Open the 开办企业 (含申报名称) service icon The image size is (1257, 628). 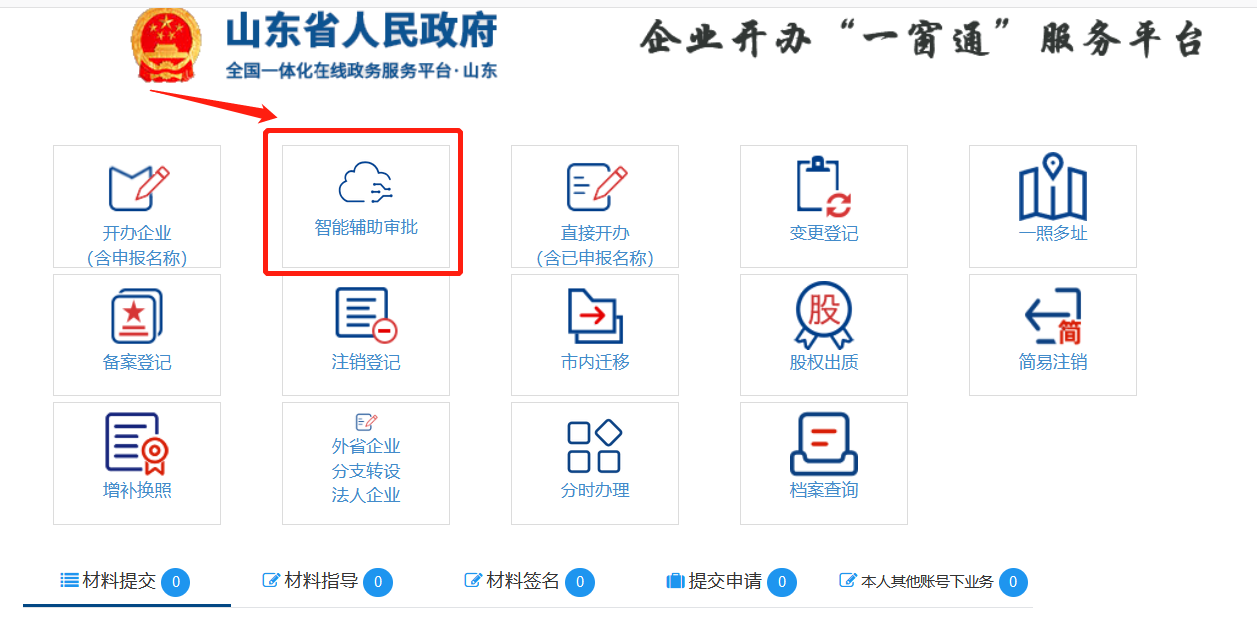(137, 190)
